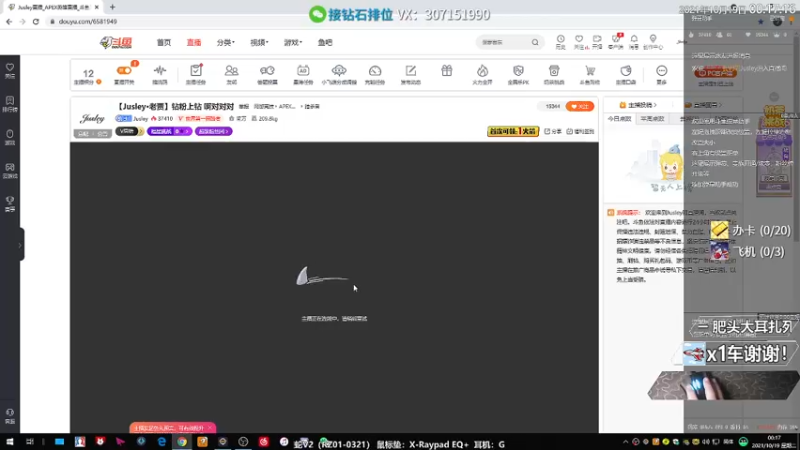
Task: Click the Jusley streamer avatar
Action: pos(92,118)
